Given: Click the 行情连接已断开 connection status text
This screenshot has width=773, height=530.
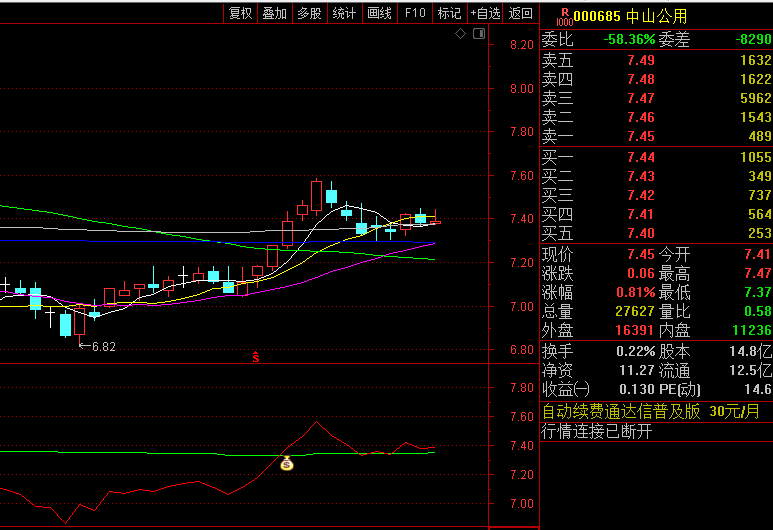Looking at the screenshot, I should tap(597, 432).
